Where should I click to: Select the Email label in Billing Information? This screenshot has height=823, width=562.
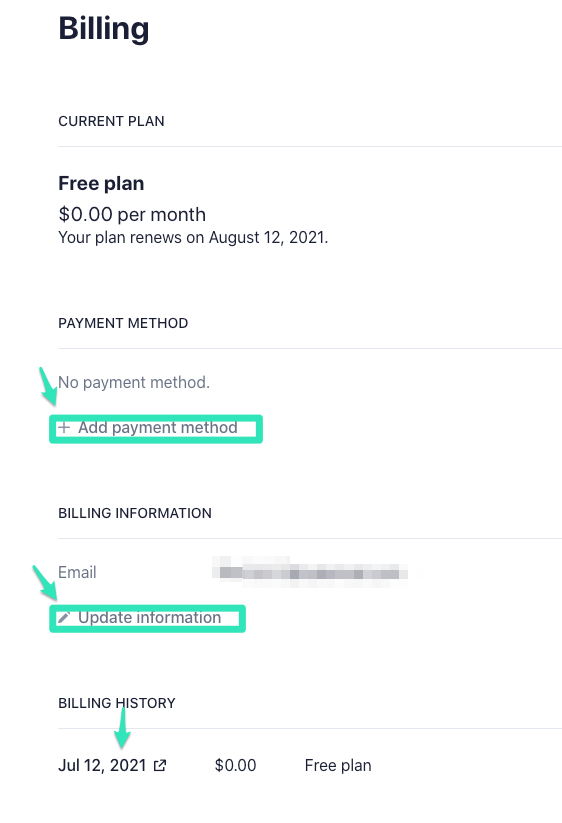[77, 572]
